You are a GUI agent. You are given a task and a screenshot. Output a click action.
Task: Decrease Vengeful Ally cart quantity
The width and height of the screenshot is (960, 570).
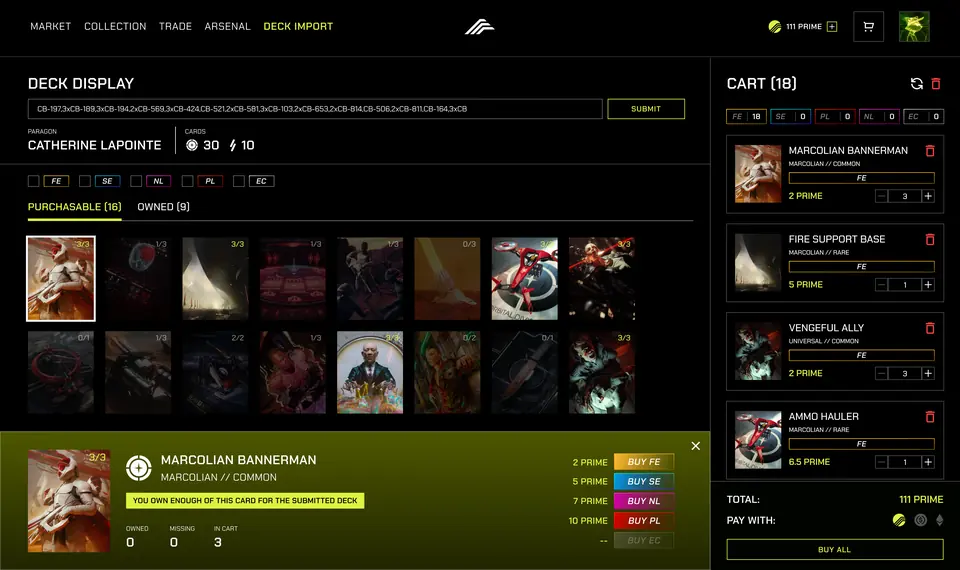pos(881,373)
